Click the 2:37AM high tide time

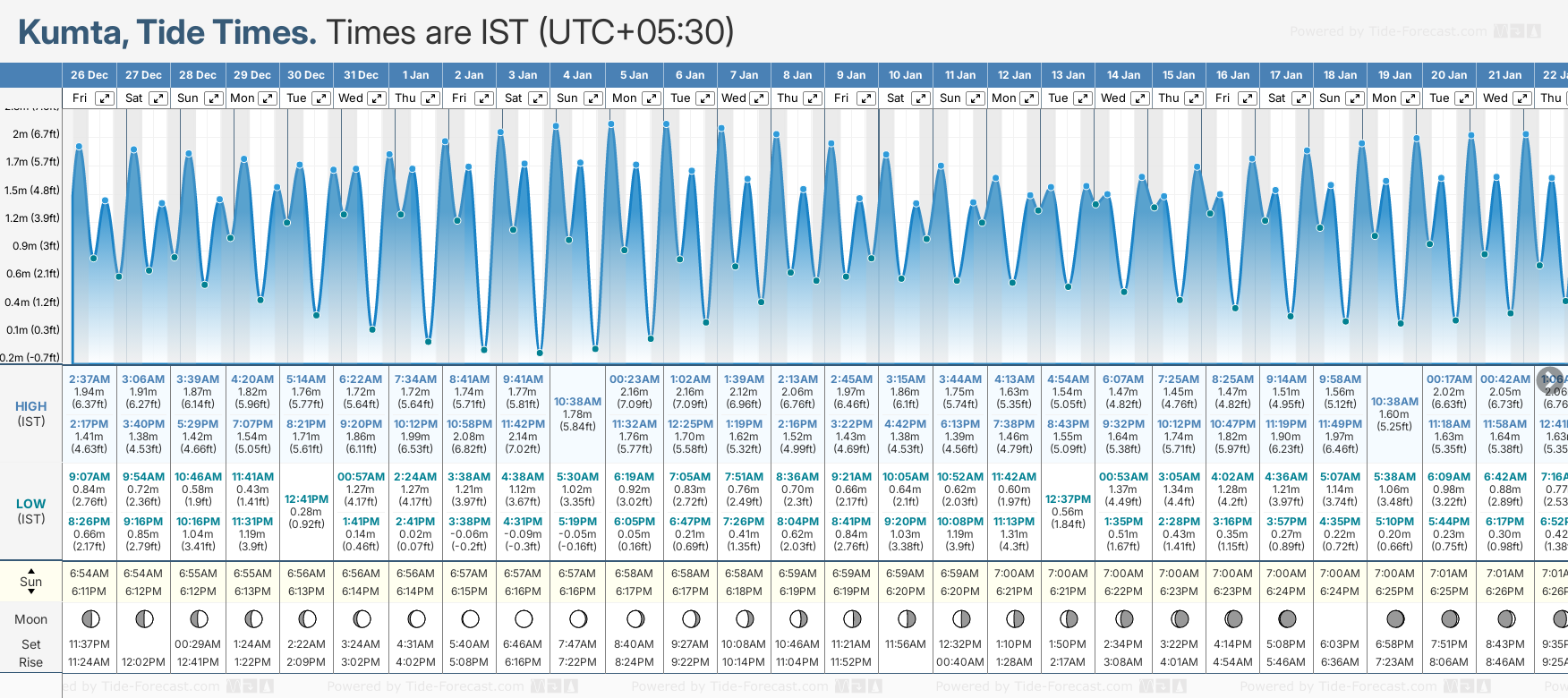point(89,379)
